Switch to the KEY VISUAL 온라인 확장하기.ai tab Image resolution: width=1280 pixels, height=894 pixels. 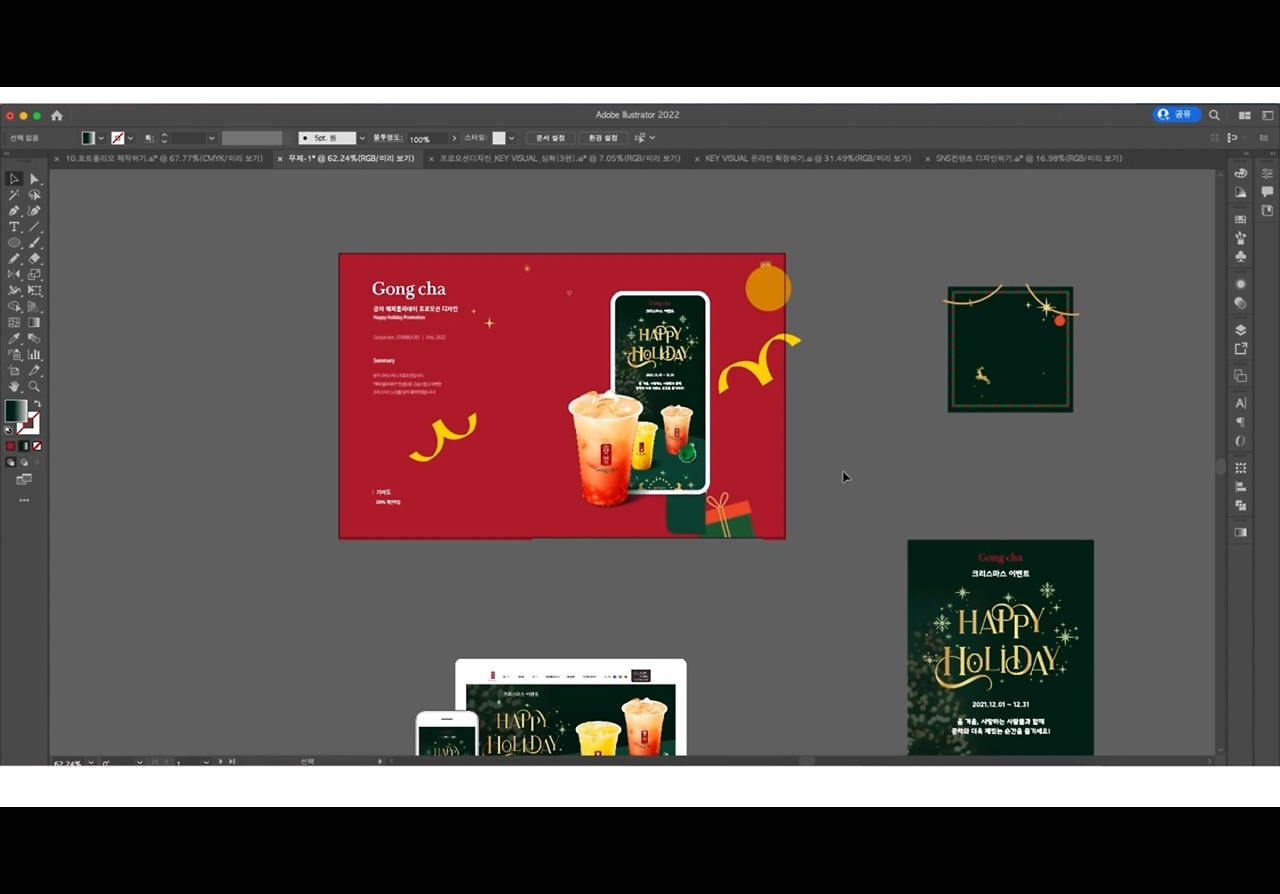click(x=808, y=158)
